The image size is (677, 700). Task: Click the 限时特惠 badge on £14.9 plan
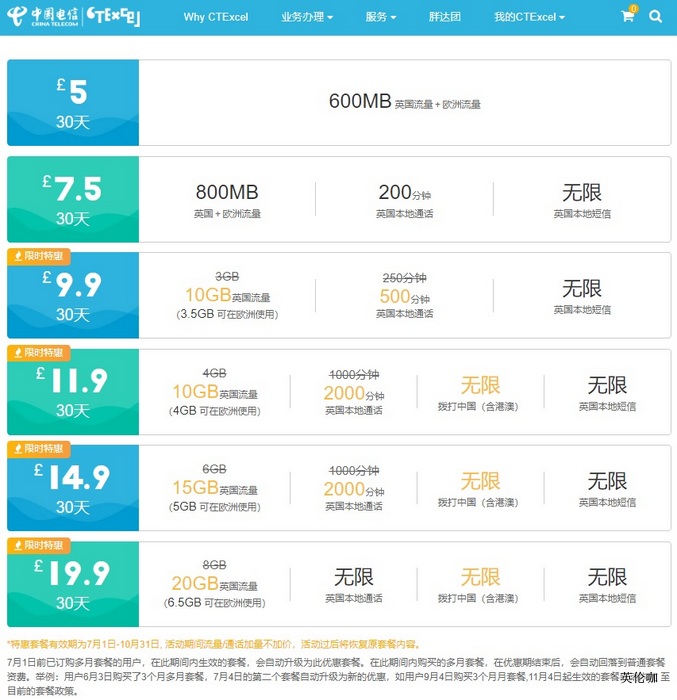36,449
